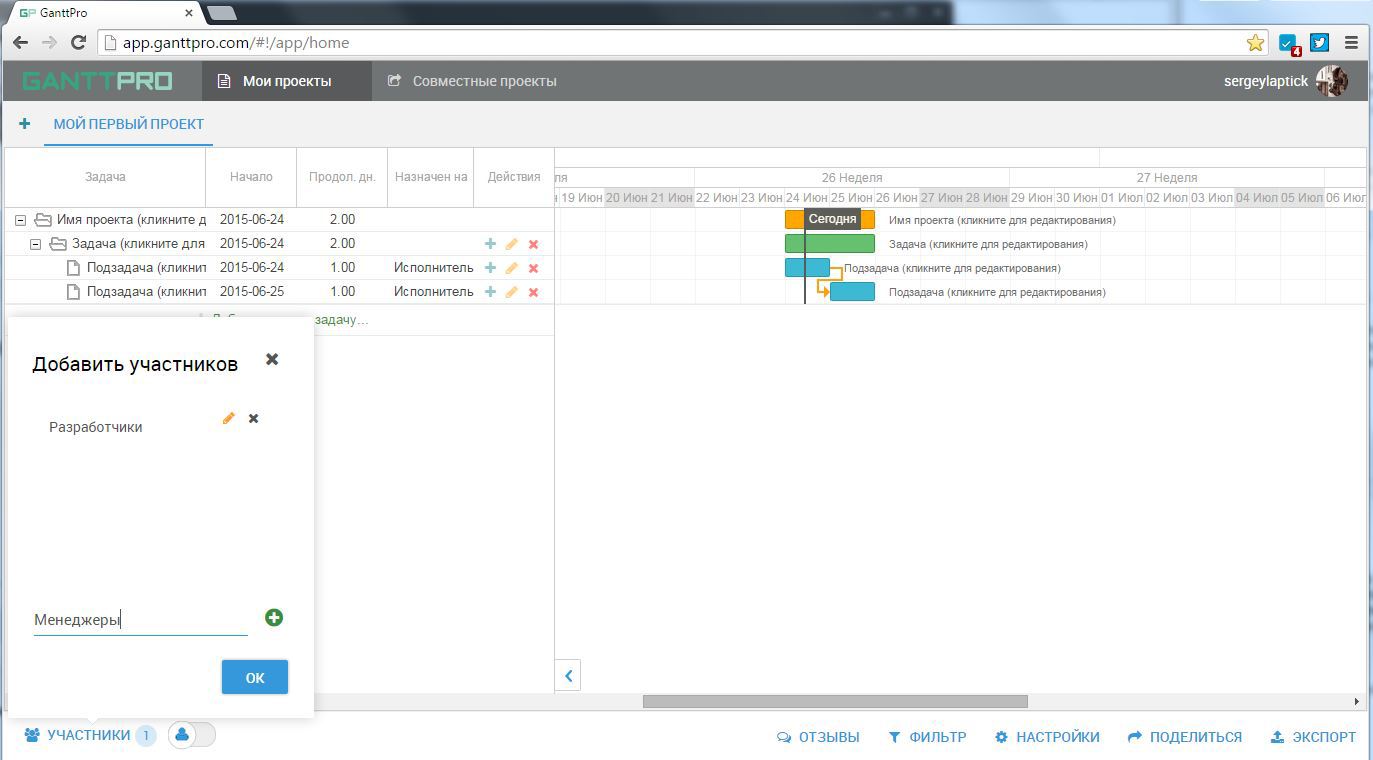Open НАСТРОЙКИ settings
The width and height of the screenshot is (1373, 760).
click(x=1047, y=737)
